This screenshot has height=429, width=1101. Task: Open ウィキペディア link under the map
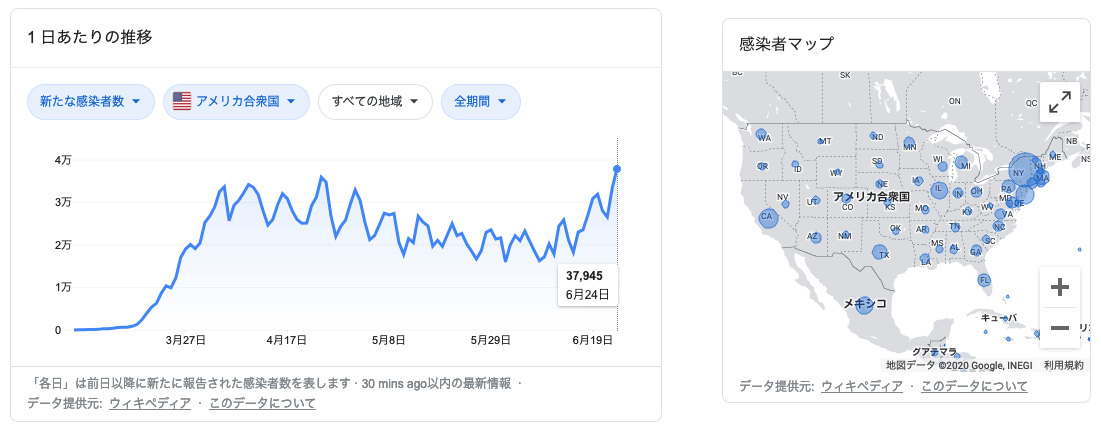click(x=861, y=386)
